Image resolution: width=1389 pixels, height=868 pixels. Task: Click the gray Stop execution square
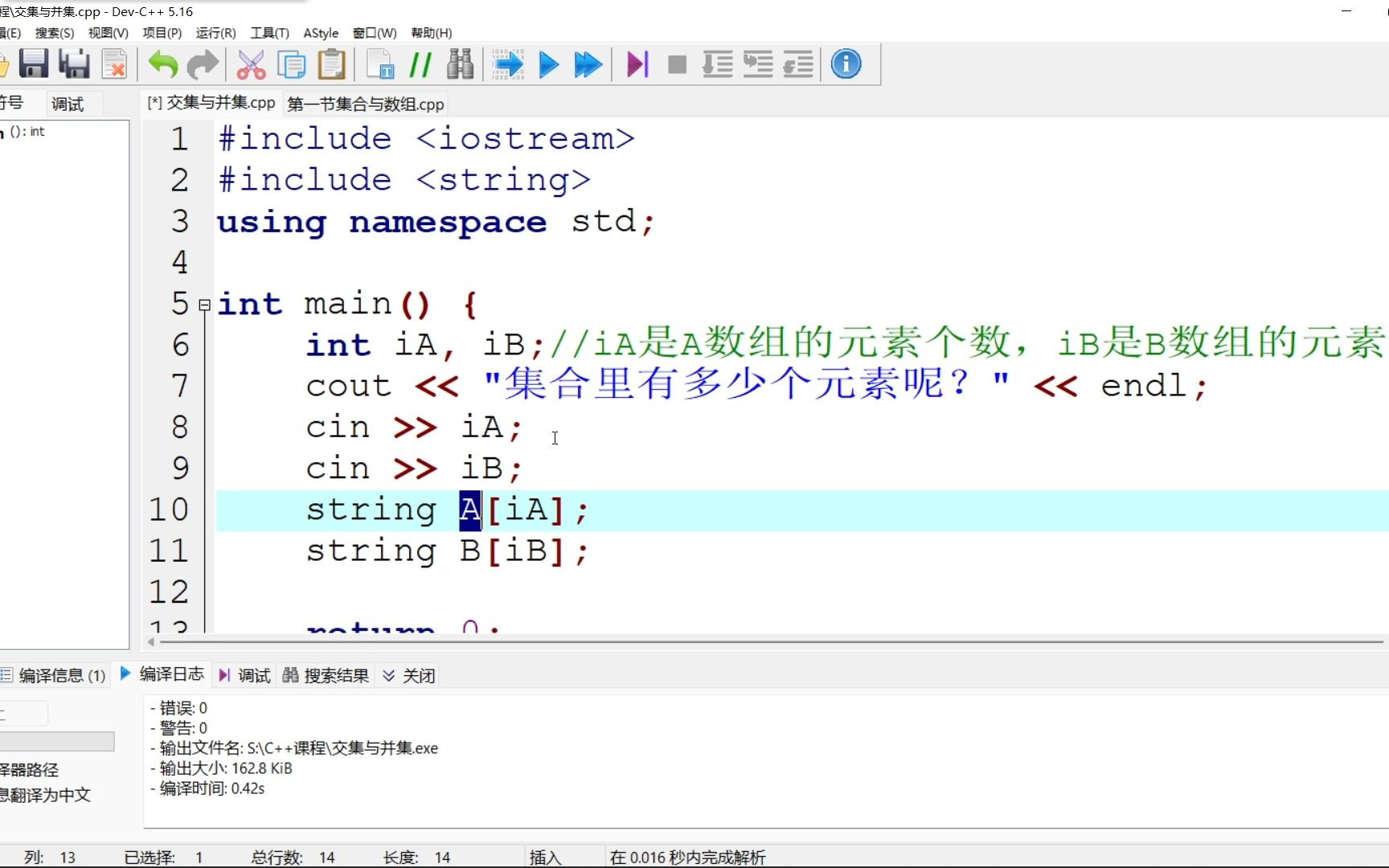678,64
